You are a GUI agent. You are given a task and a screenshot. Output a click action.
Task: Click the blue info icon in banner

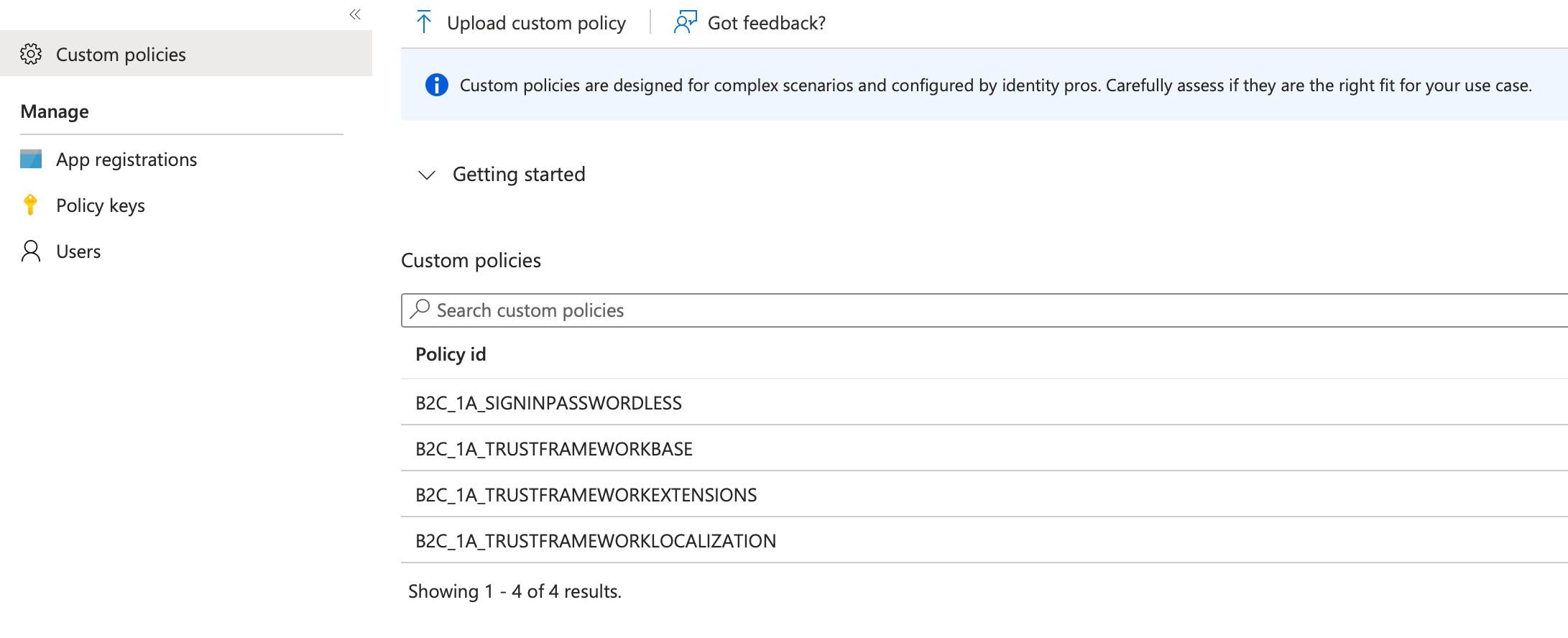point(437,85)
